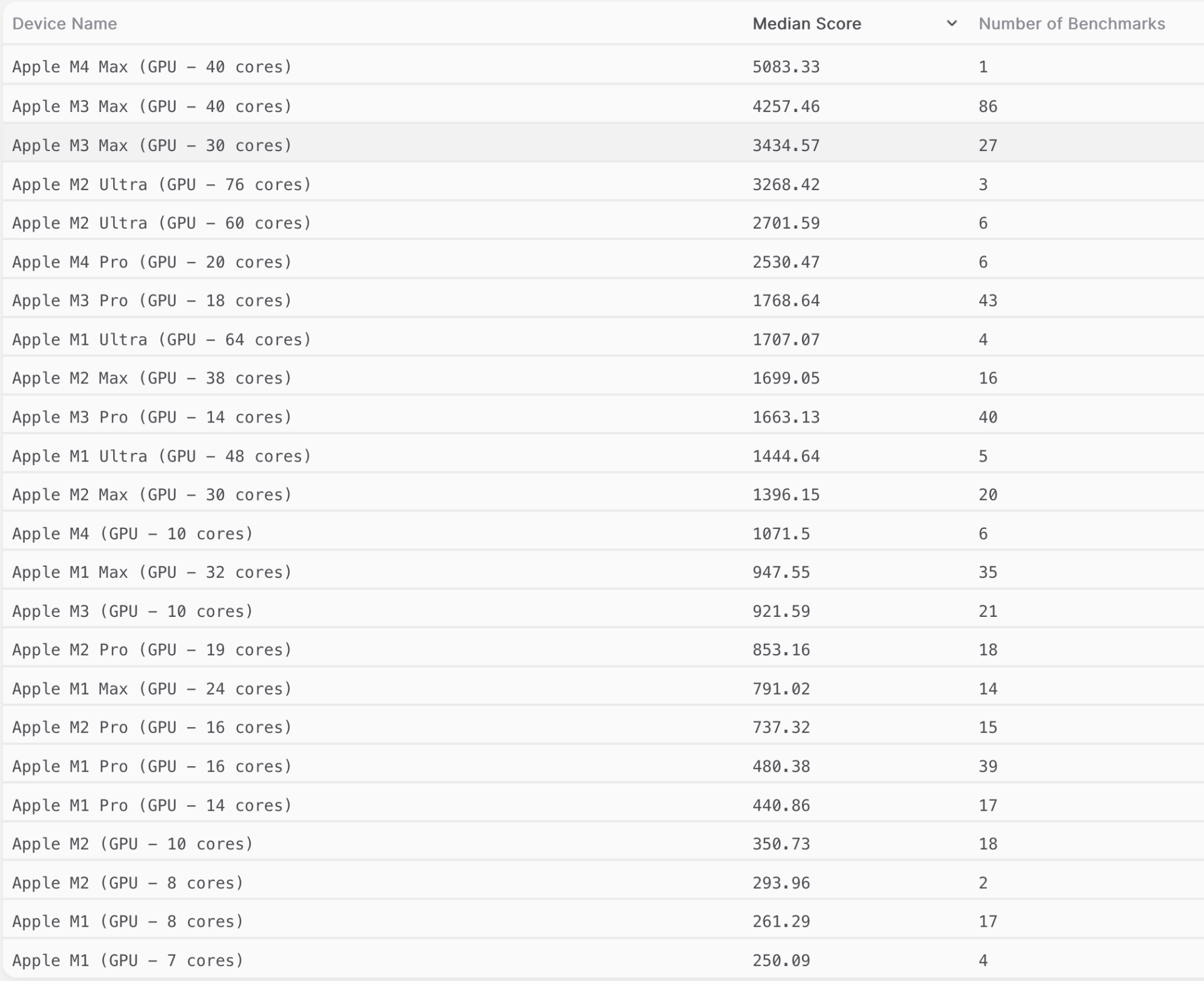
Task: Click the Median Score sort chevron
Action: pos(951,23)
